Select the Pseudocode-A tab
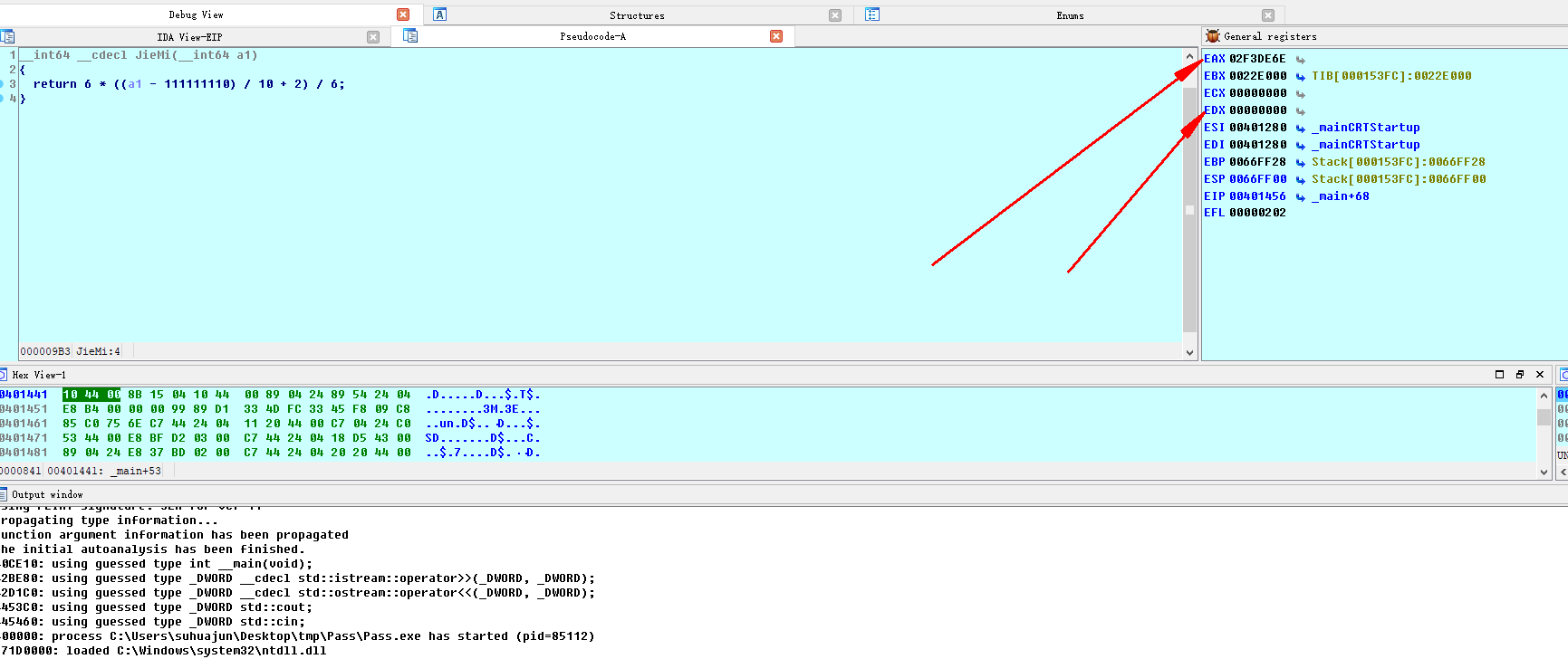This screenshot has width=1568, height=659. point(592,36)
